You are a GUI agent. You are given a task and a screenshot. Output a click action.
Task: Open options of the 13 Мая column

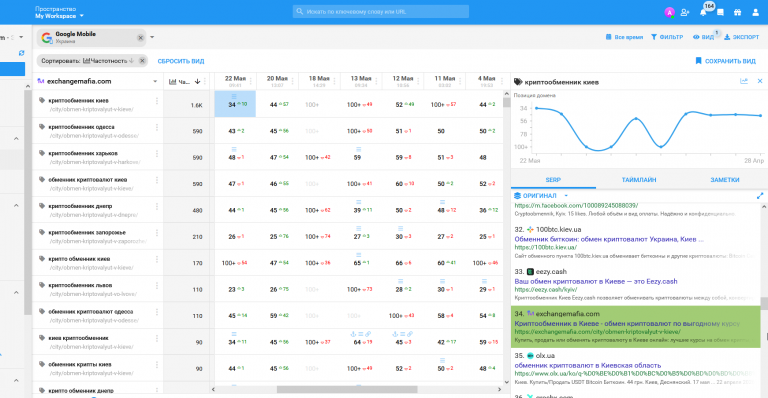pos(376,81)
